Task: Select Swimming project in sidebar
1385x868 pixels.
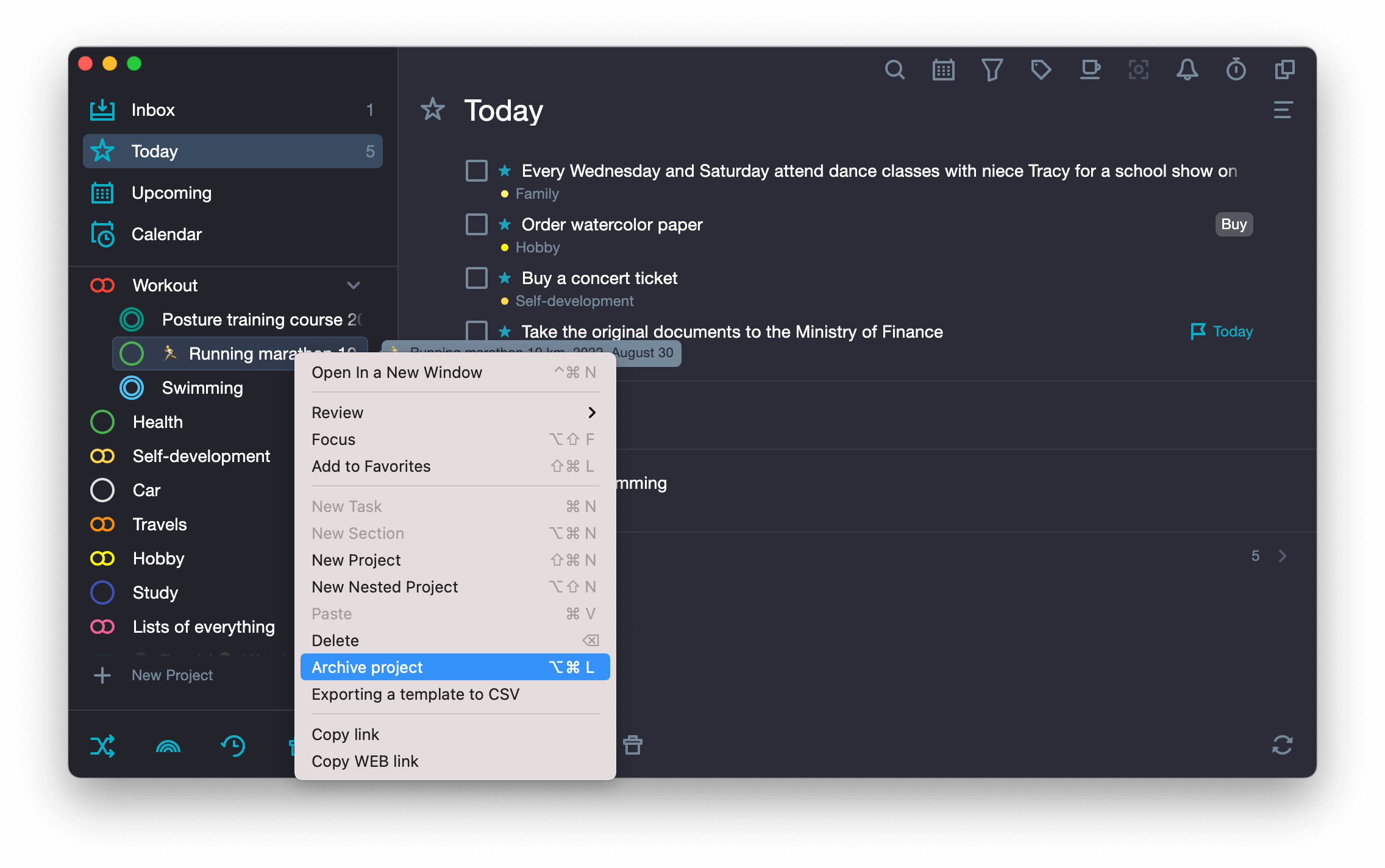Action: point(202,388)
